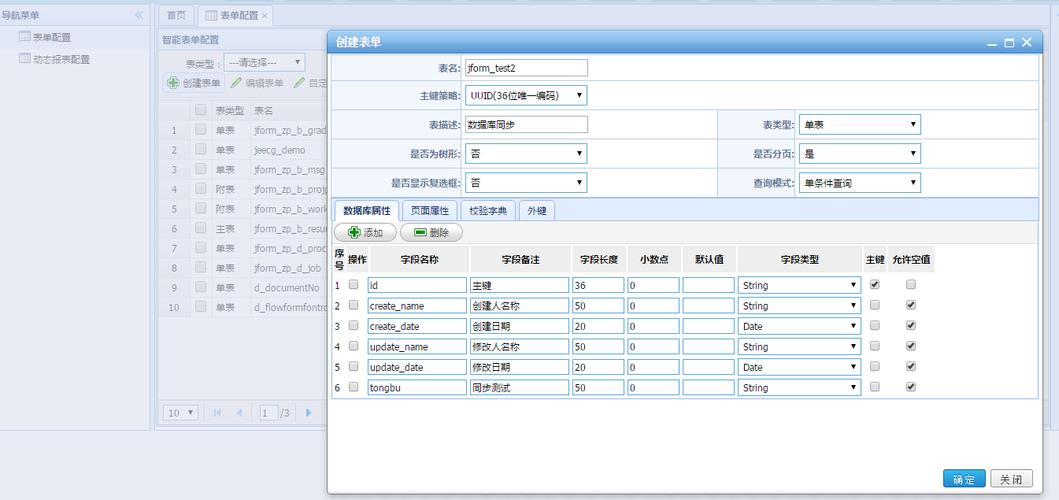Click default value input for id row

click(708, 285)
